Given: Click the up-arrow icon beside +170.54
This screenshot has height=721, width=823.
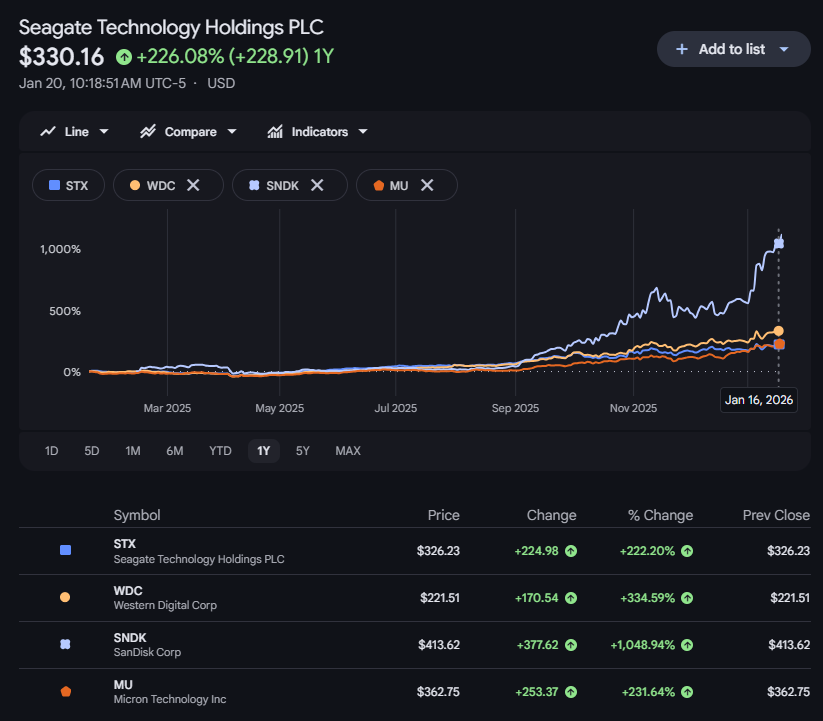Looking at the screenshot, I should tap(571, 598).
